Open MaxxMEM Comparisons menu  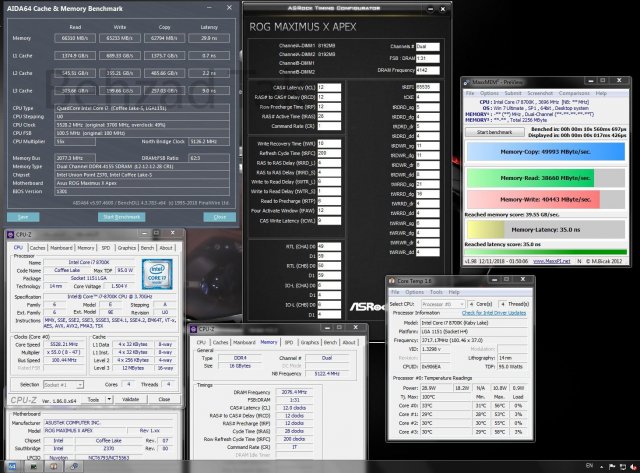pyautogui.click(x=574, y=93)
